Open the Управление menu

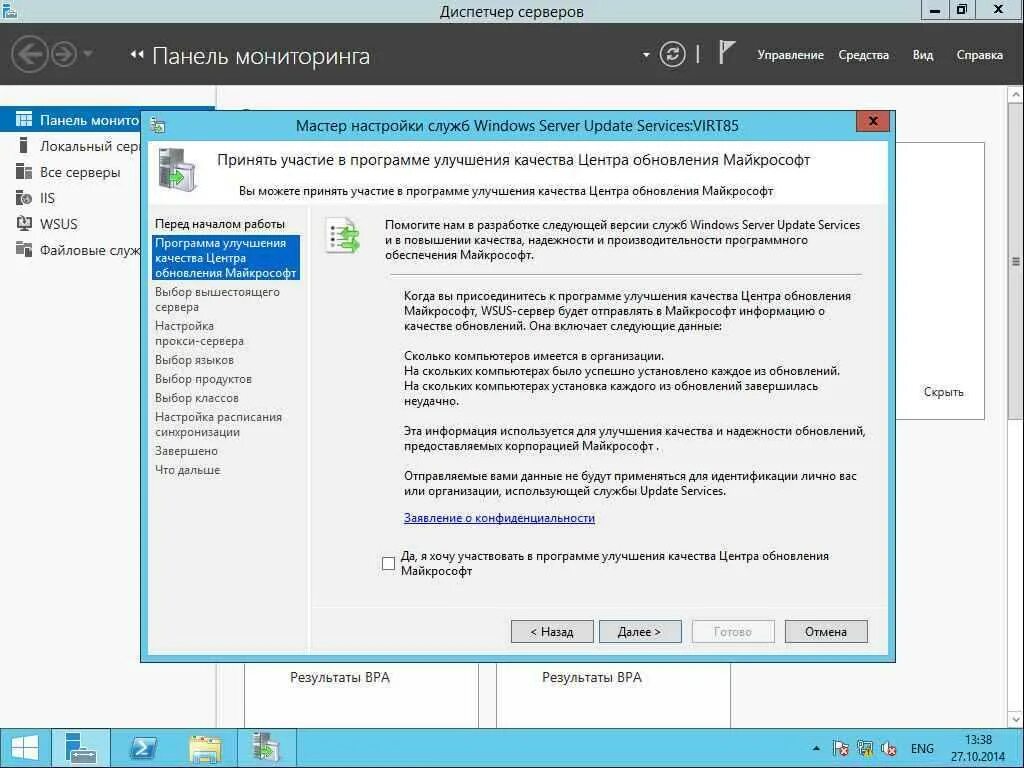790,55
